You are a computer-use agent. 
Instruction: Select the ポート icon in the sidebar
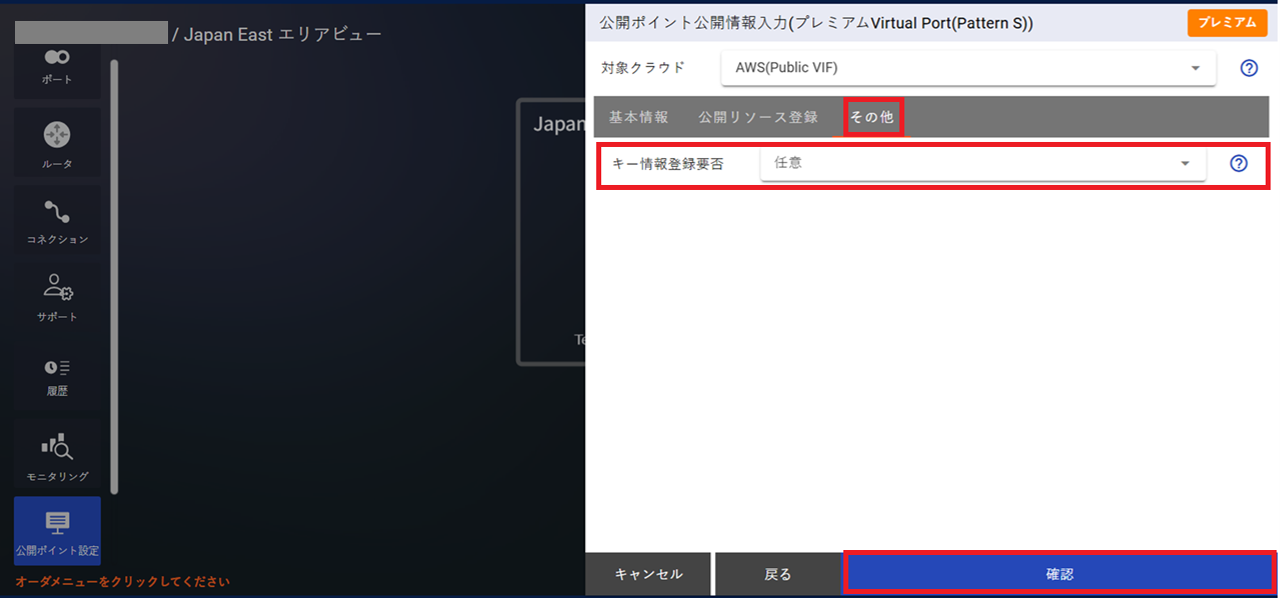point(56,70)
